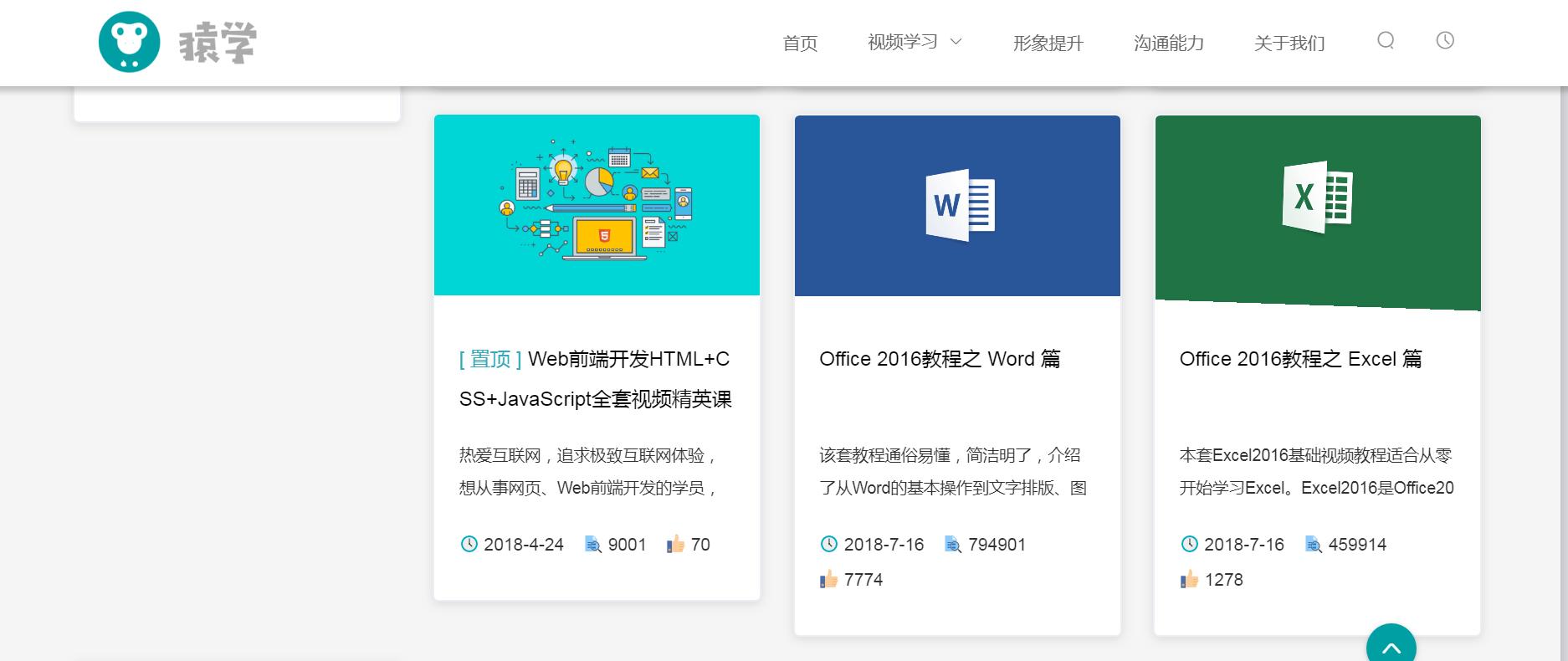Open the Web前端开发HTML+CSS+JavaScript course title

click(x=596, y=379)
